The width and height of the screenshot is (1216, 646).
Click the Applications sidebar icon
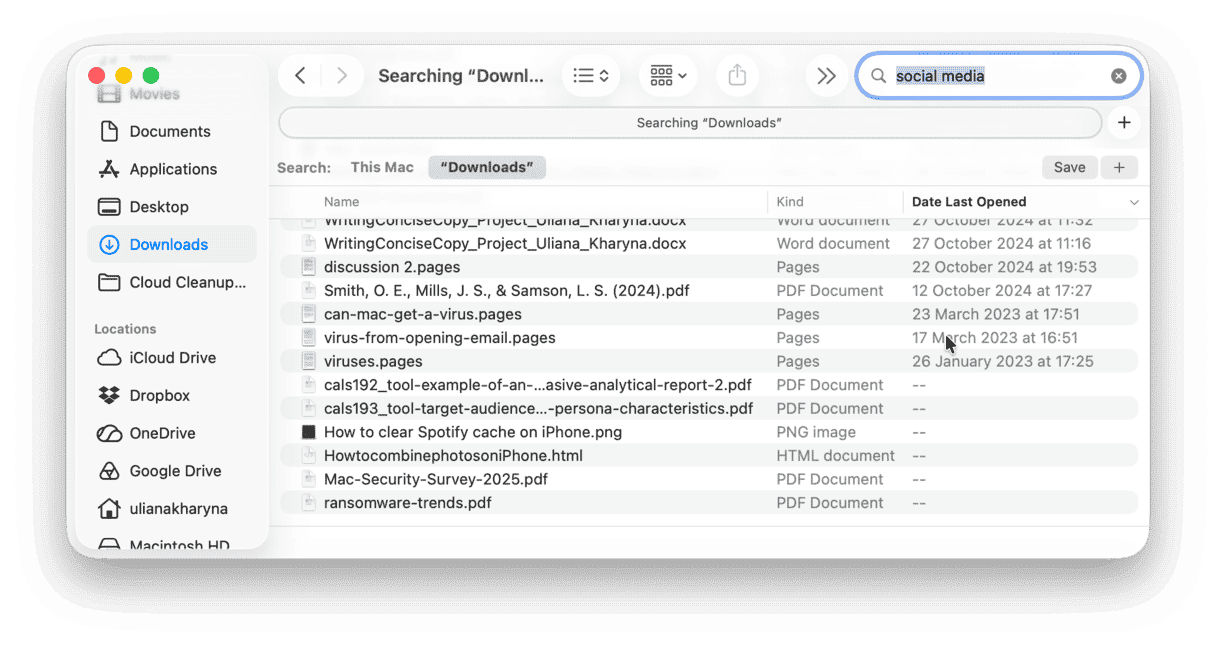tap(109, 169)
